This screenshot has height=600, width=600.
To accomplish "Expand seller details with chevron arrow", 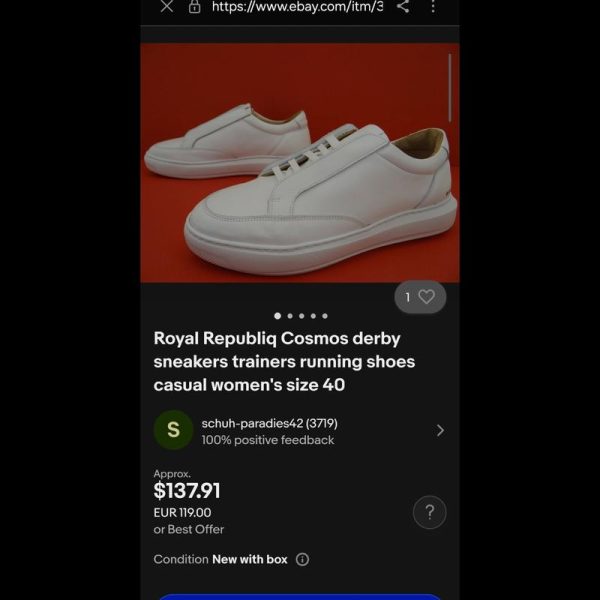I will point(440,430).
